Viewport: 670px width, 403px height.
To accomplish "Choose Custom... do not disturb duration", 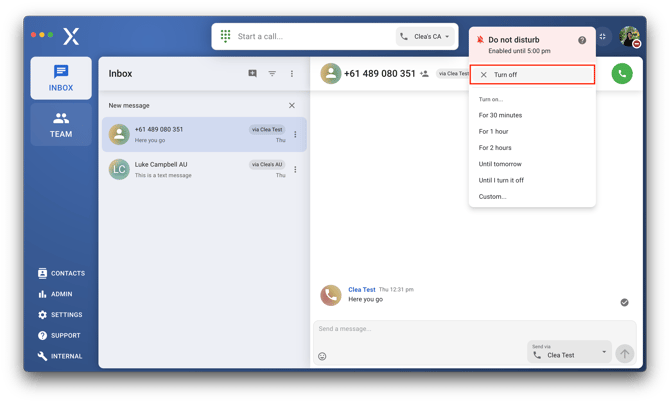I will [493, 197].
